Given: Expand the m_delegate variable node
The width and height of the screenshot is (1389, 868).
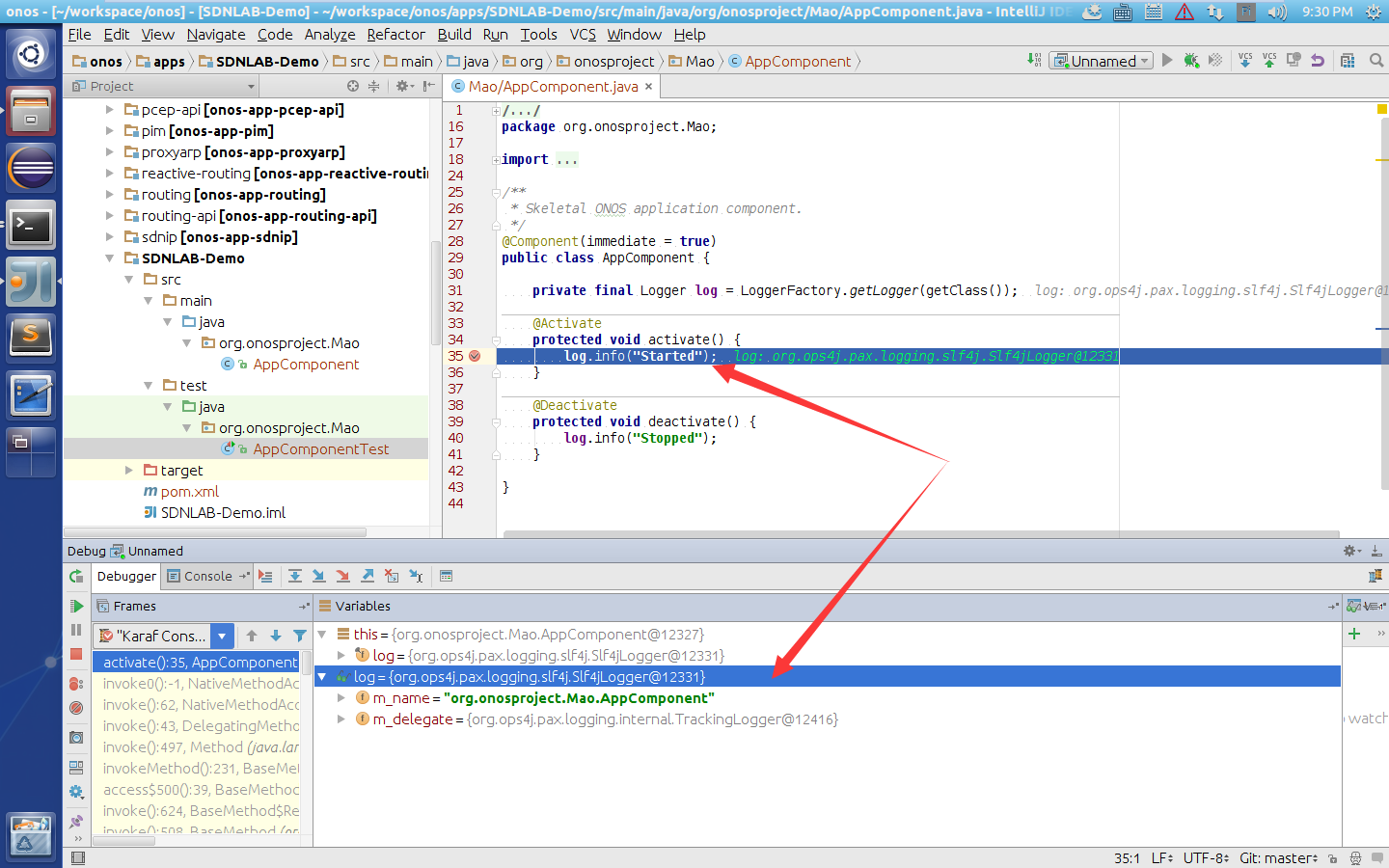Looking at the screenshot, I should pyautogui.click(x=341, y=719).
